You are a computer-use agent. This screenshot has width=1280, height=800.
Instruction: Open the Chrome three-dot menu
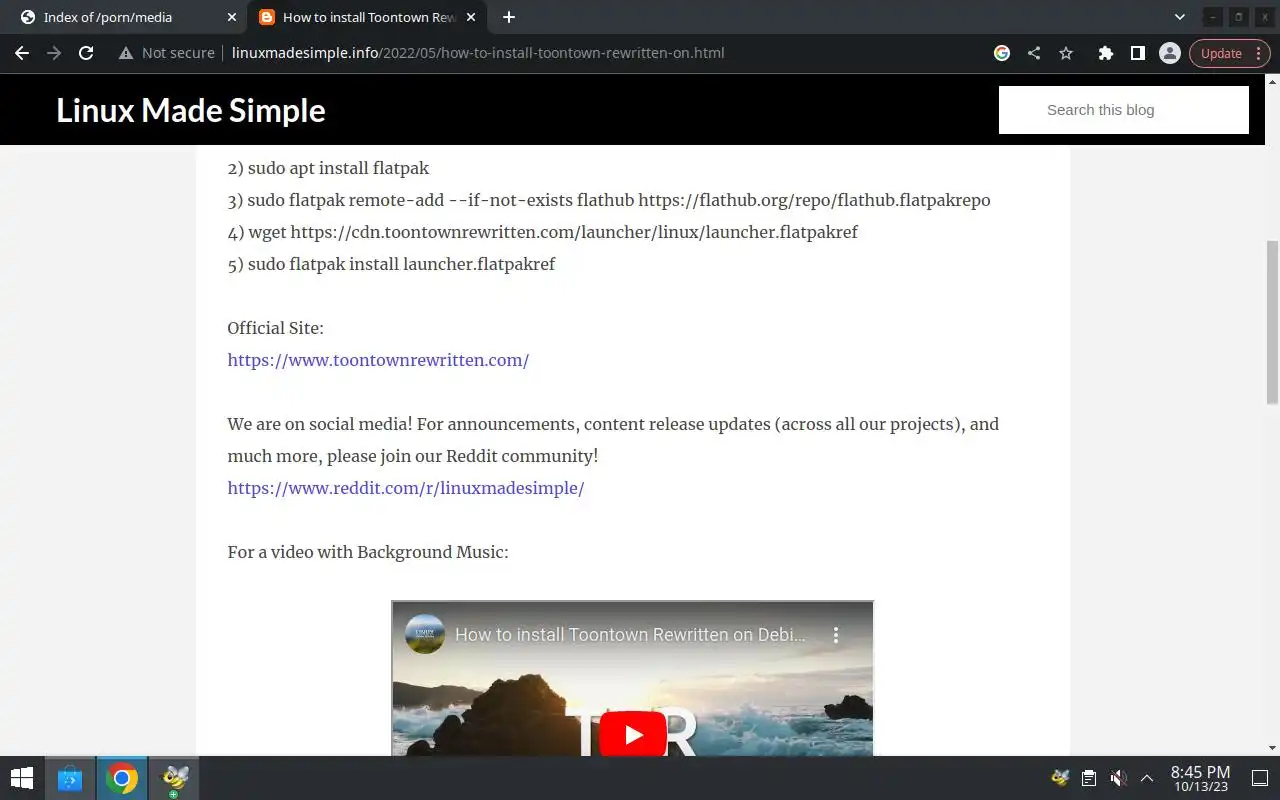coord(1258,53)
